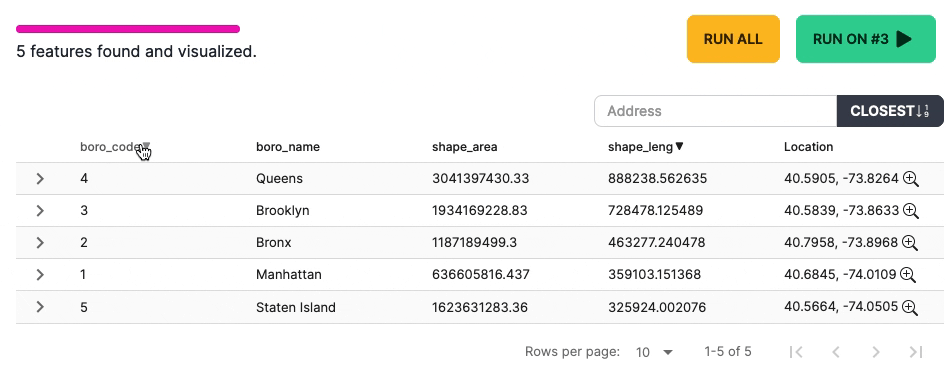Expand the Manhattan row details

(40, 274)
